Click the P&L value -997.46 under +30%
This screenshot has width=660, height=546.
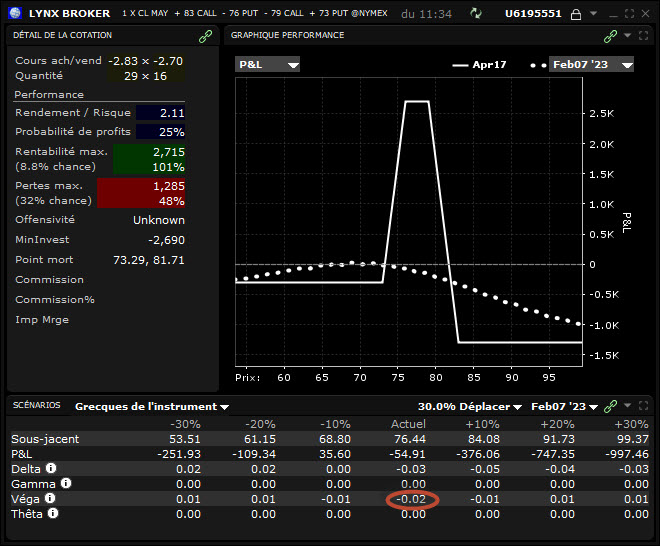627,454
